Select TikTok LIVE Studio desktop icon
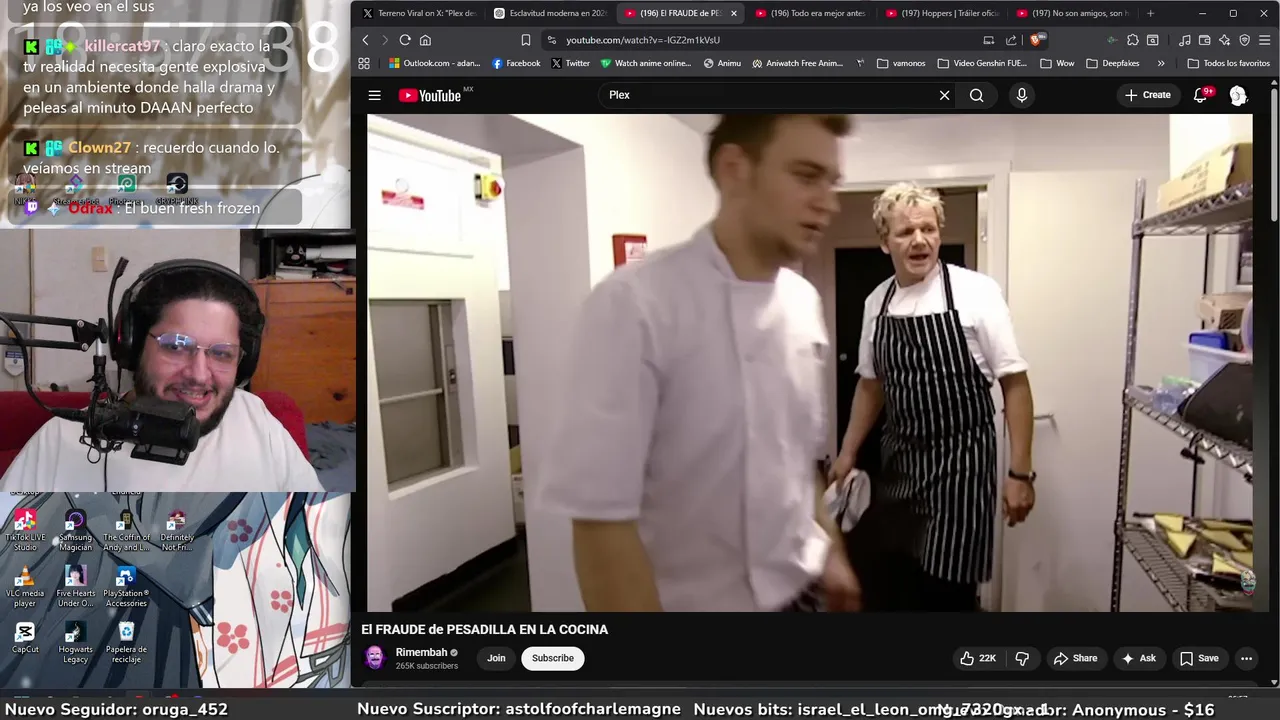 (x=25, y=530)
